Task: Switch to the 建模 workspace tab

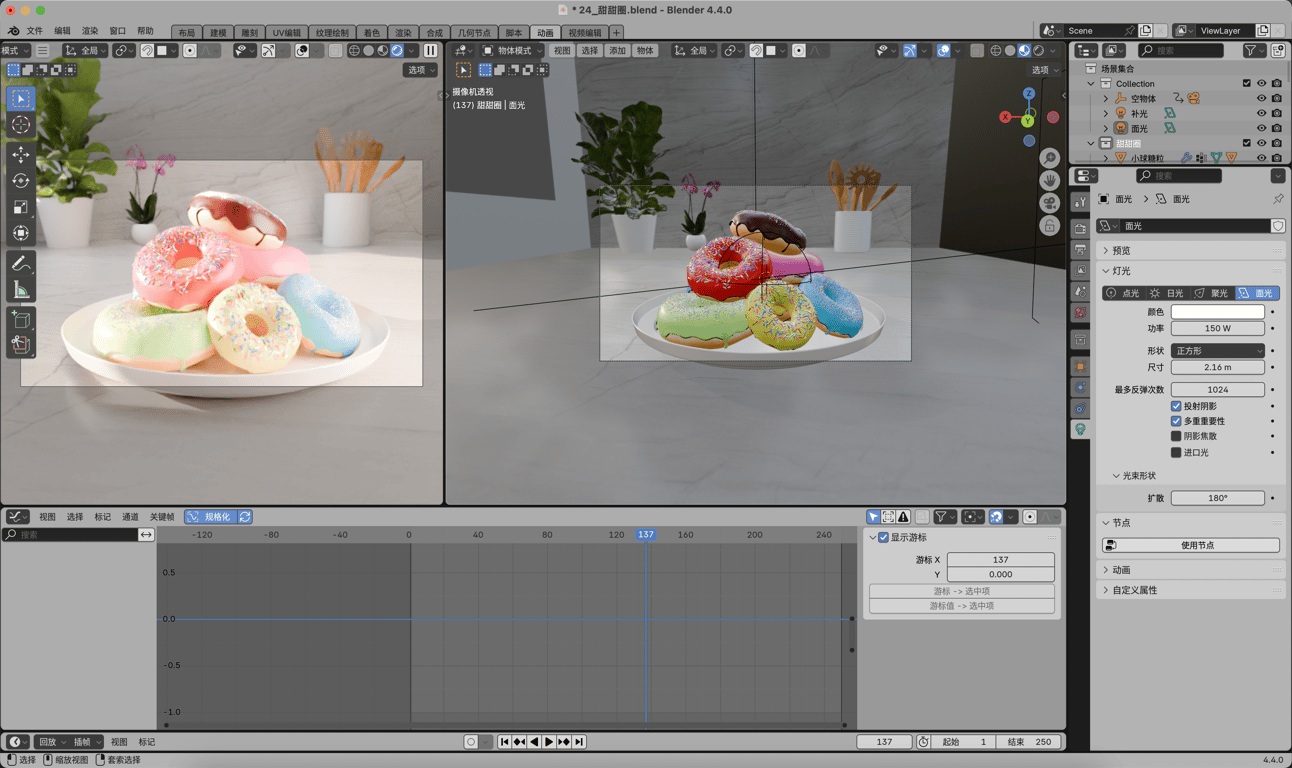Action: pos(217,33)
